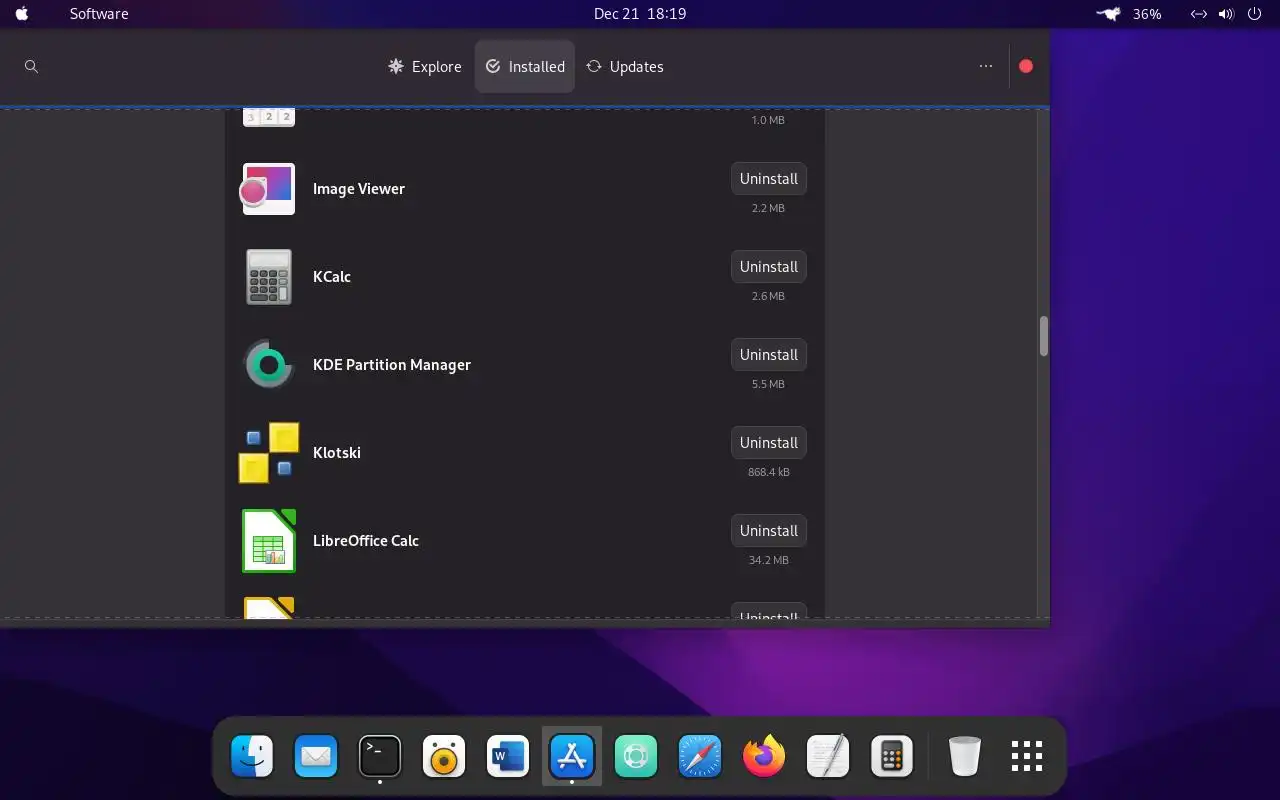Open the green lifebuoy Help app in dock
The width and height of the screenshot is (1280, 800).
636,756
